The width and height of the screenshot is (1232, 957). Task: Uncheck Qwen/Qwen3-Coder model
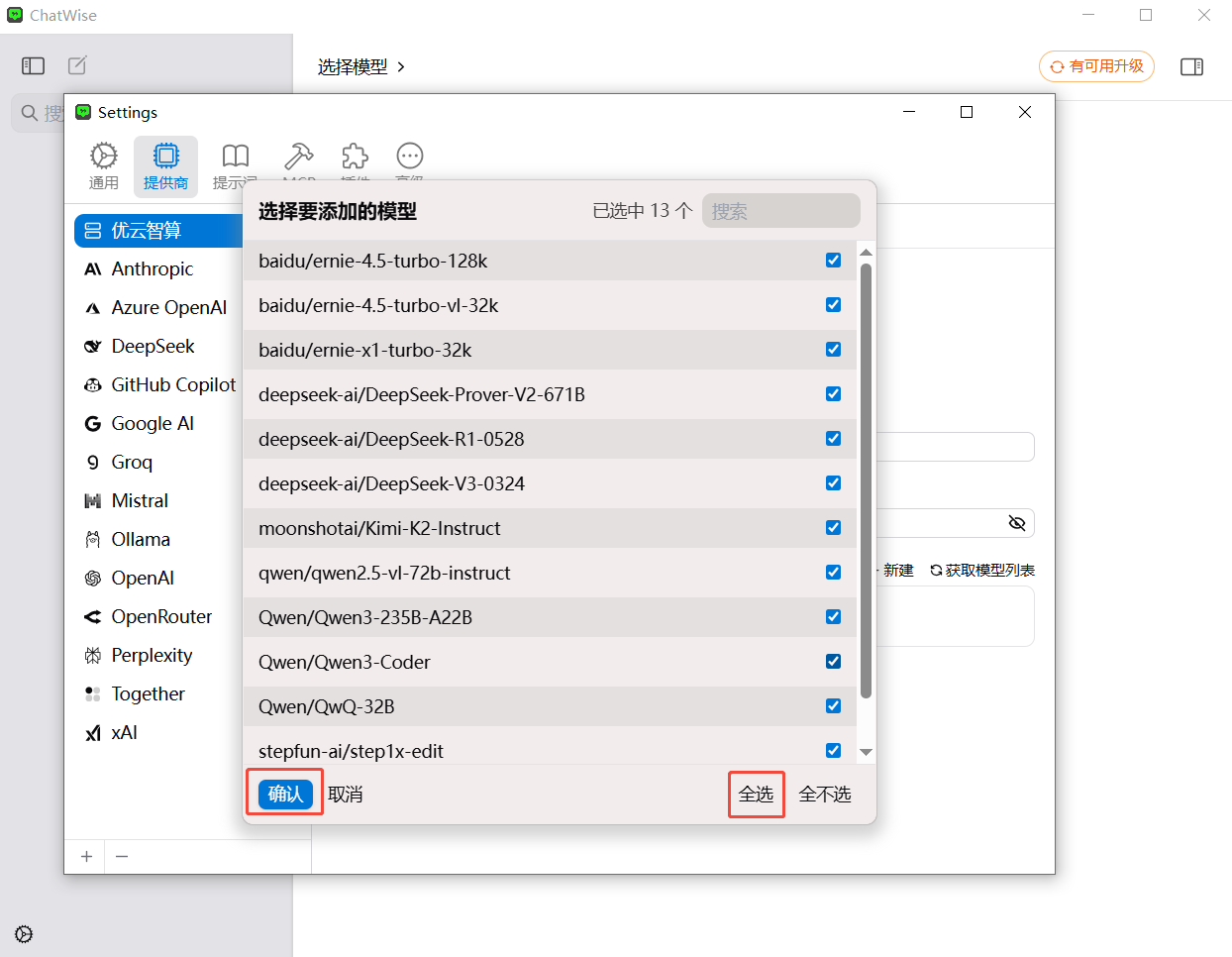tap(834, 662)
